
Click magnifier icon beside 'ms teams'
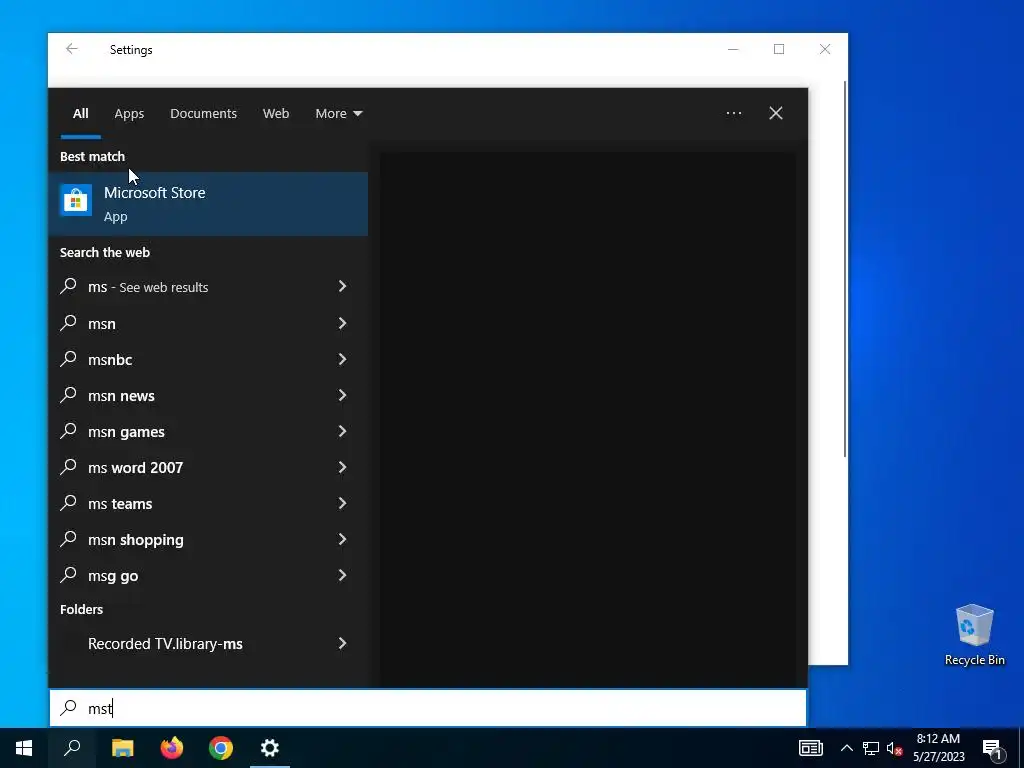[x=69, y=502]
